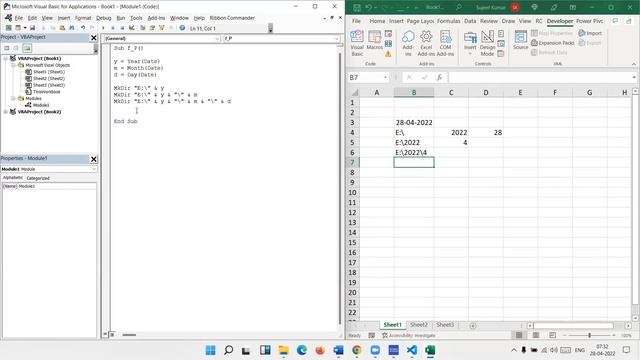
Task: Undo in the VBA editor toolbar
Action: click(x=83, y=28)
